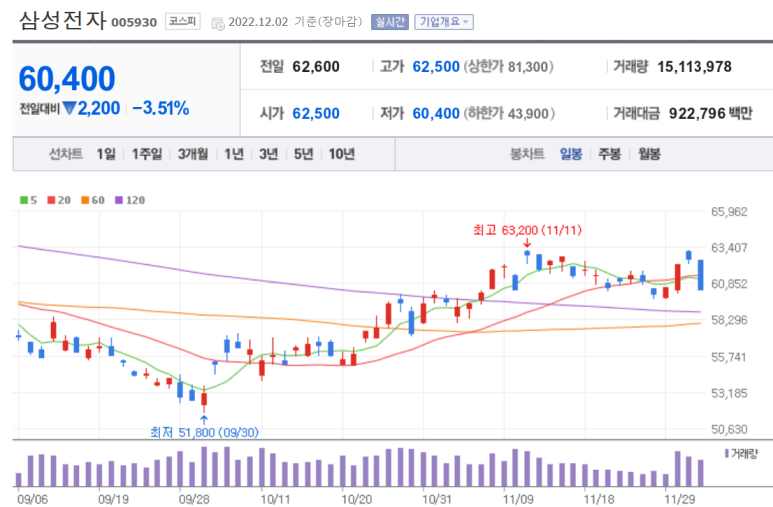Screen dimensions: 773x507
Task: Select the 10년 line chart tab
Action: pyautogui.click(x=342, y=154)
